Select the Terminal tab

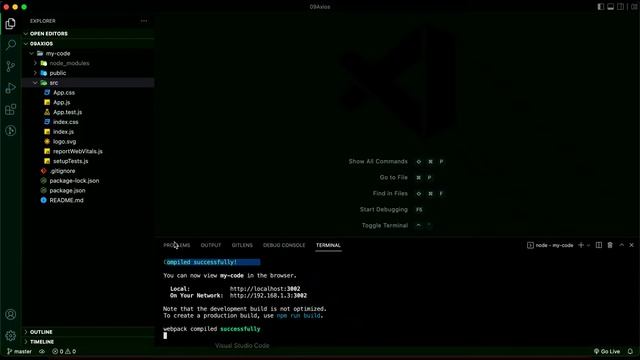point(328,245)
